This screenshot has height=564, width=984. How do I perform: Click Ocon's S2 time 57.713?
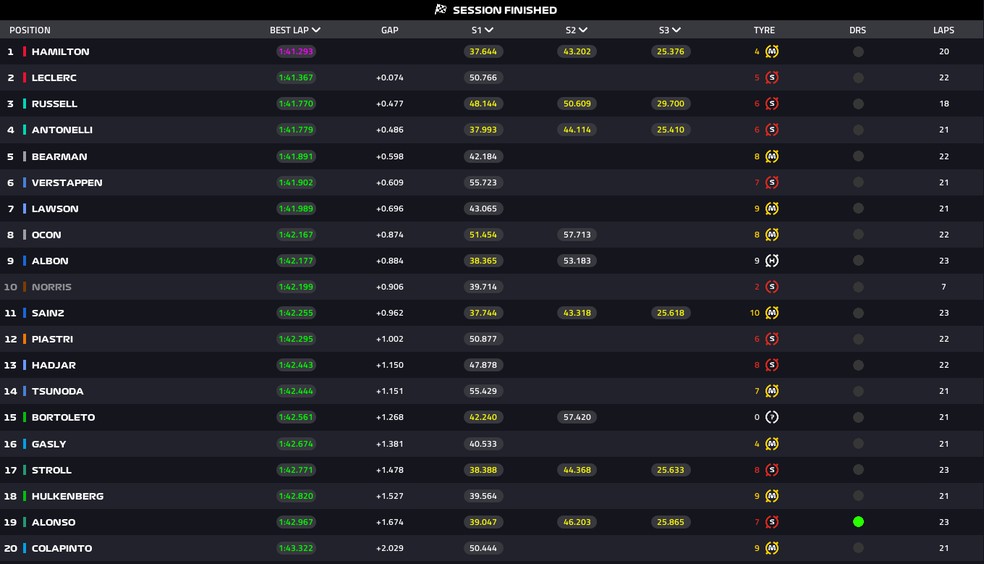[577, 235]
